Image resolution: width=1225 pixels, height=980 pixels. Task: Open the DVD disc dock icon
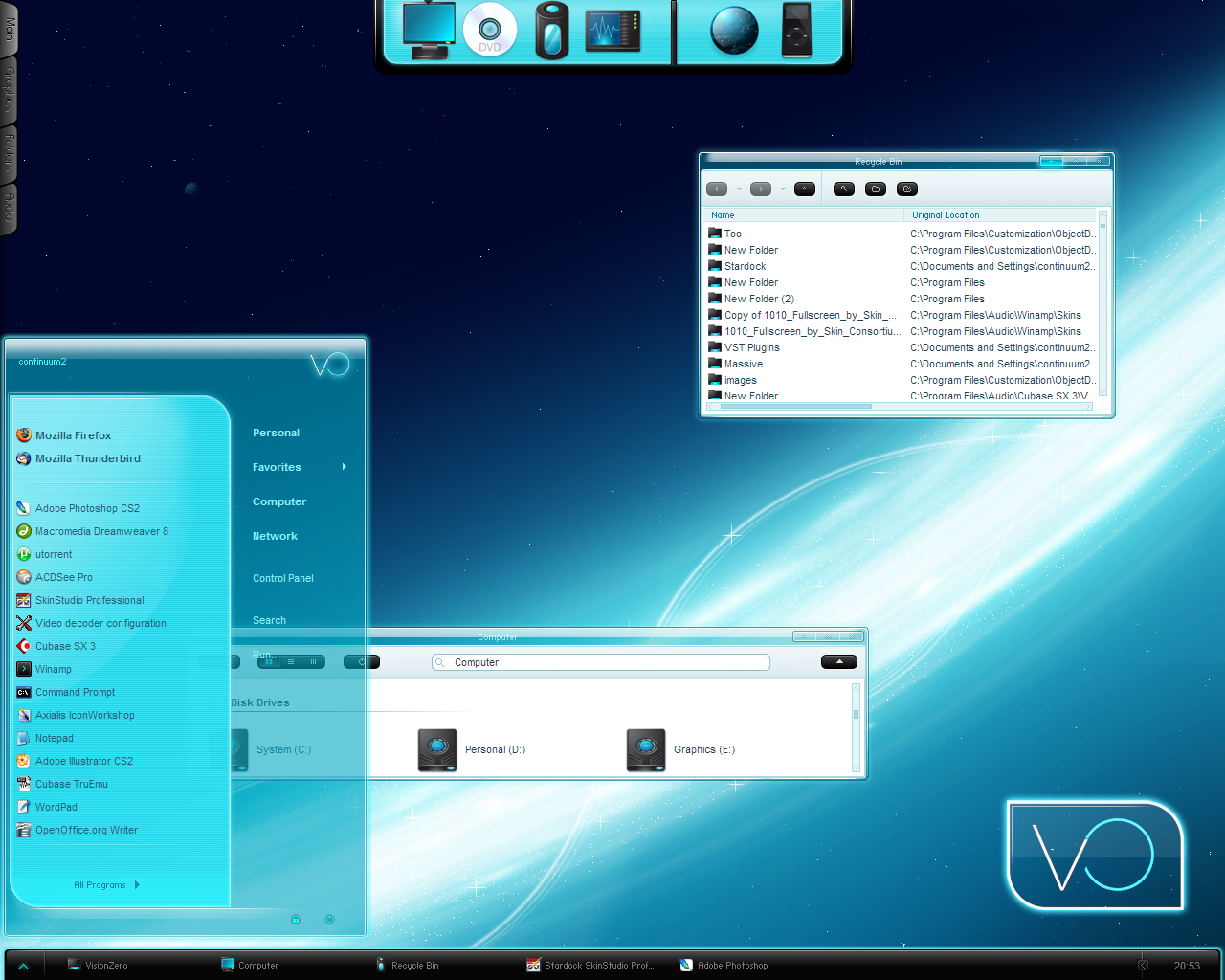[490, 31]
